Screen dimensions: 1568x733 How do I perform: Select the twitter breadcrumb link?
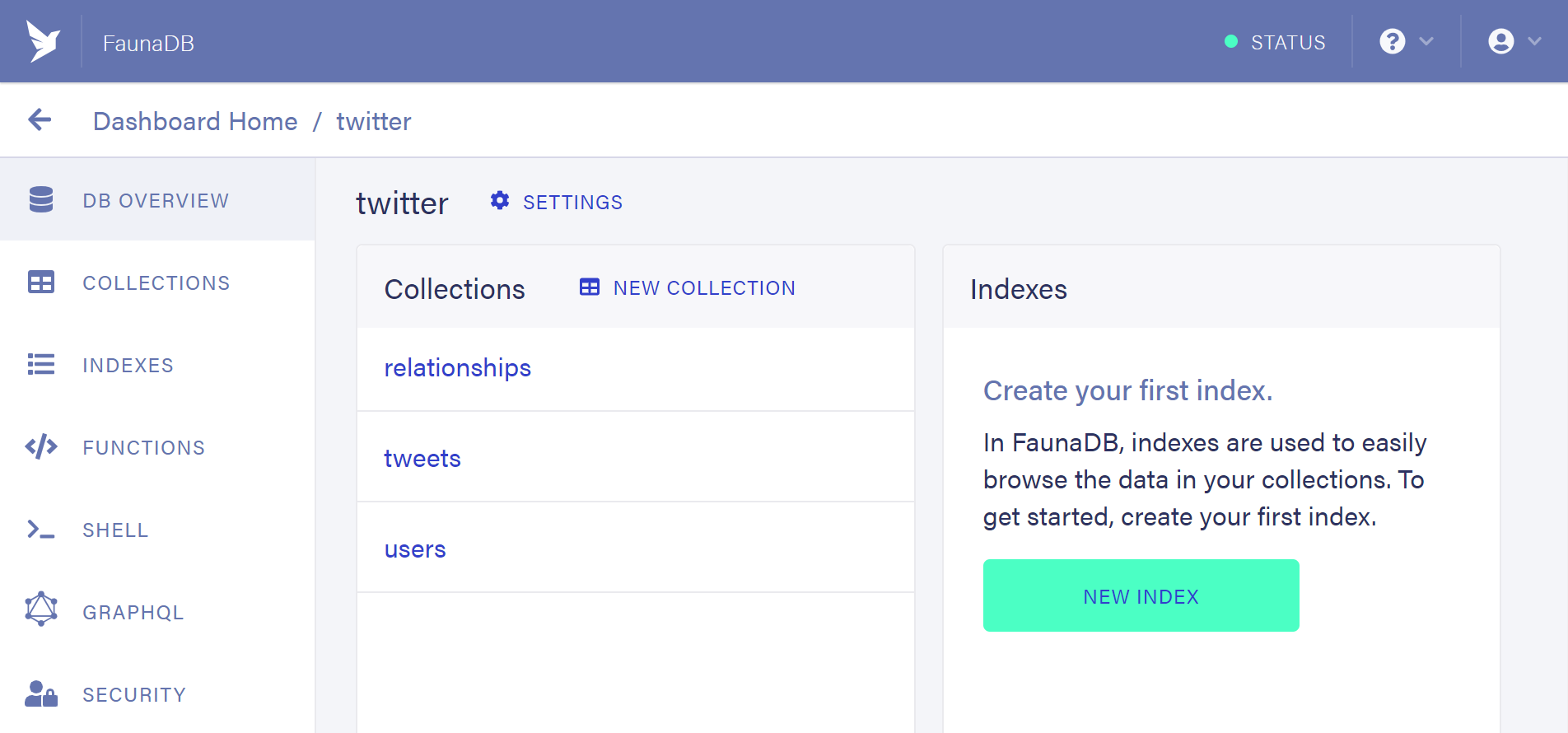(374, 121)
